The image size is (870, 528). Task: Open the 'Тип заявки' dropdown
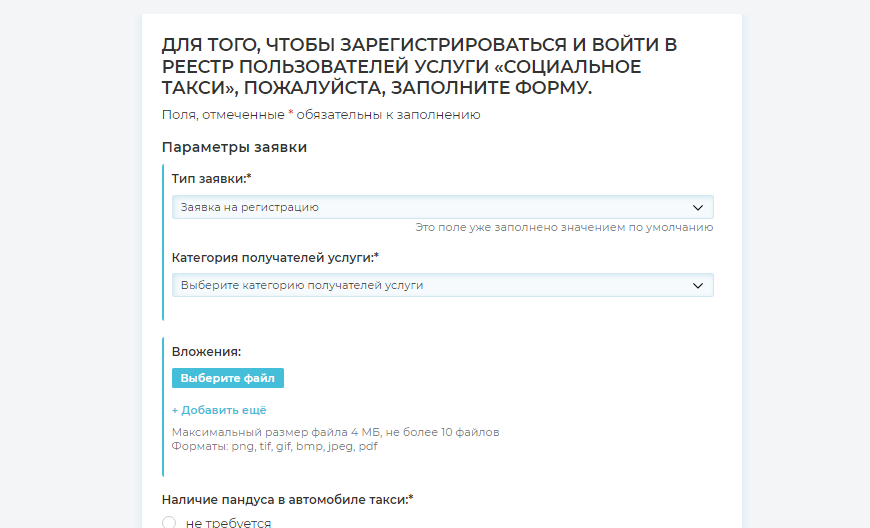pyautogui.click(x=442, y=207)
